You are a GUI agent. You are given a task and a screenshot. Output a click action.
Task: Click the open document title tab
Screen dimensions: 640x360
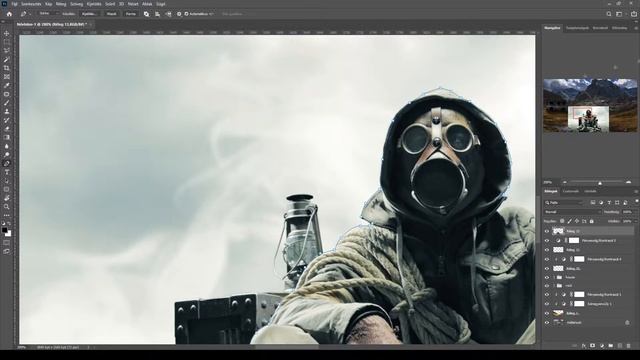click(x=52, y=24)
